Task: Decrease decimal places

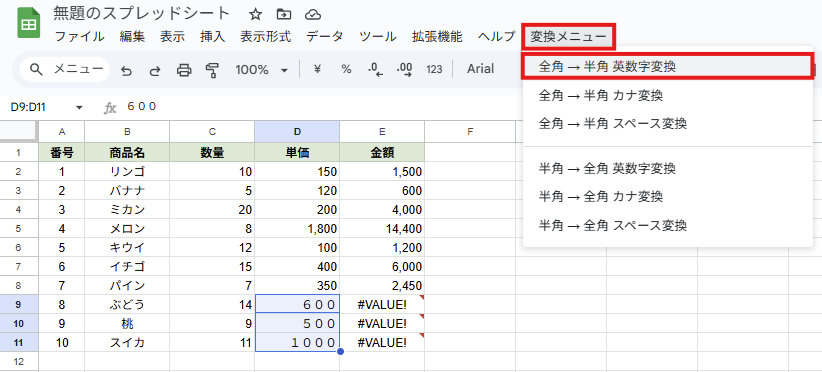Action: coord(375,69)
